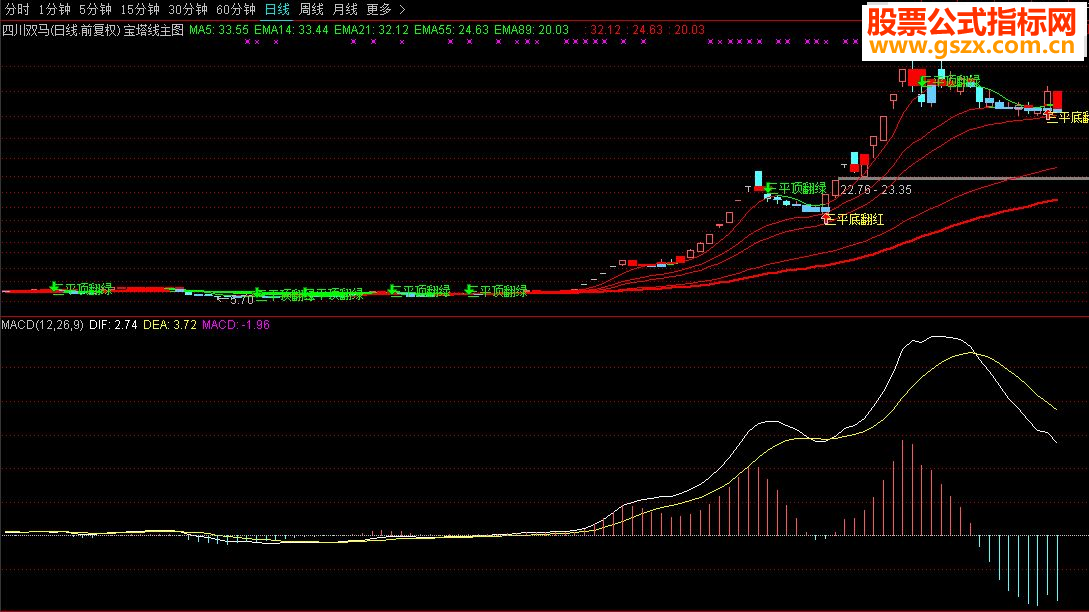Click the EMA14: 33.44 indicator value
1089x612 pixels.
tap(291, 30)
